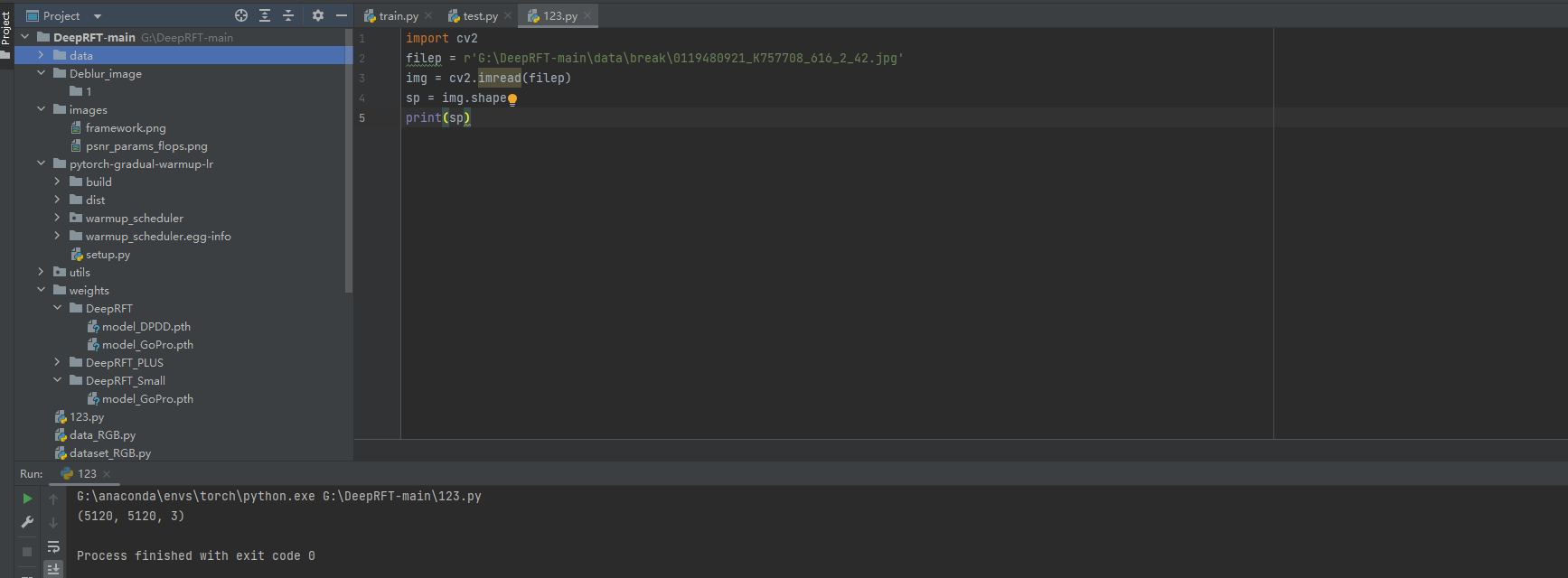
Task: Click the up arrow in Run panel
Action: click(53, 499)
